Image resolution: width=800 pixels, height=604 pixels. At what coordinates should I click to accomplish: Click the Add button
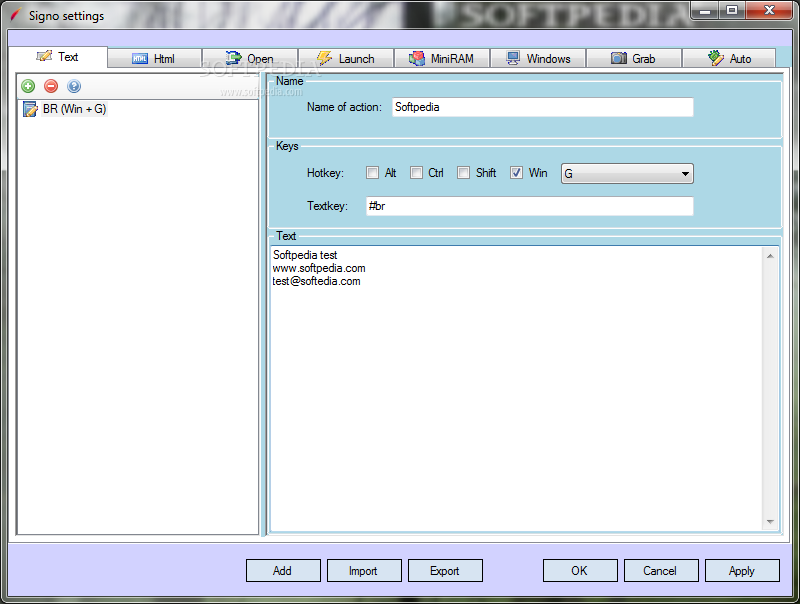[x=283, y=570]
